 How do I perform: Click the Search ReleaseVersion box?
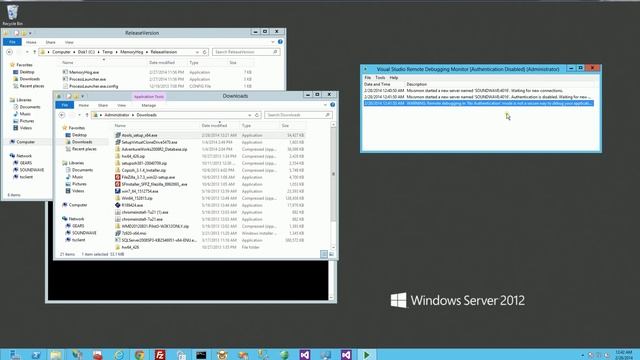click(x=247, y=52)
